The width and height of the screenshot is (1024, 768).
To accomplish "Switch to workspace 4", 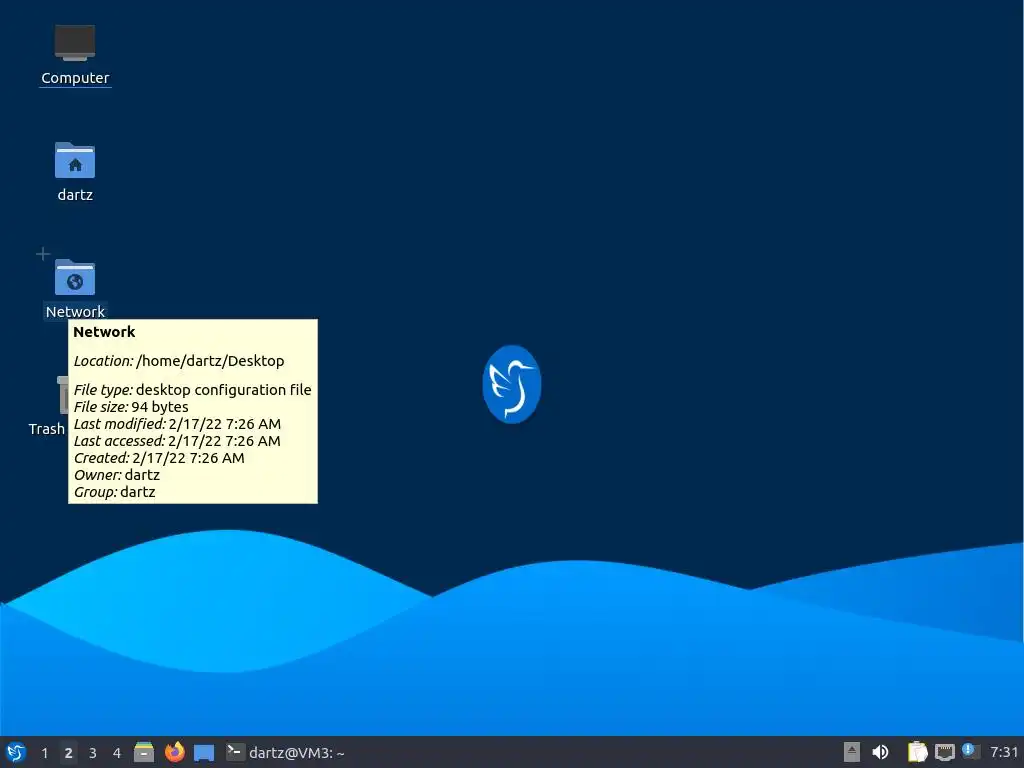I will click(x=117, y=753).
